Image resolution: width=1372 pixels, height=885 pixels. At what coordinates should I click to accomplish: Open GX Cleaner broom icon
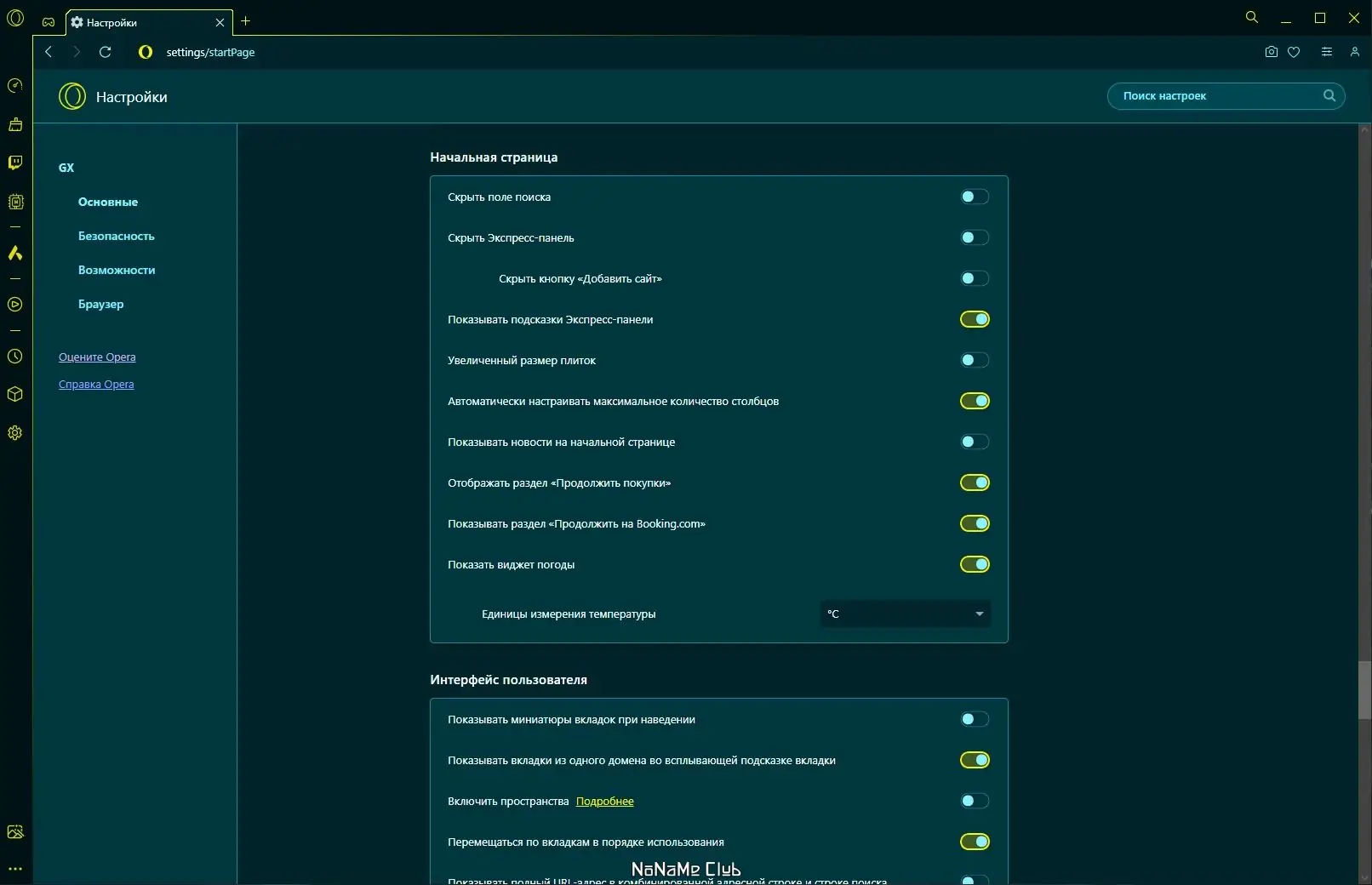click(x=15, y=124)
